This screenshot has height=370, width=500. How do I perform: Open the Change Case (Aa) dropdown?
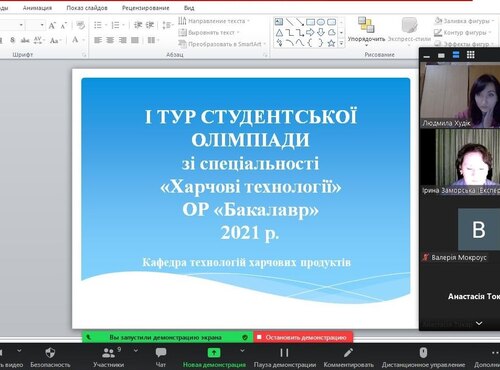pos(55,41)
